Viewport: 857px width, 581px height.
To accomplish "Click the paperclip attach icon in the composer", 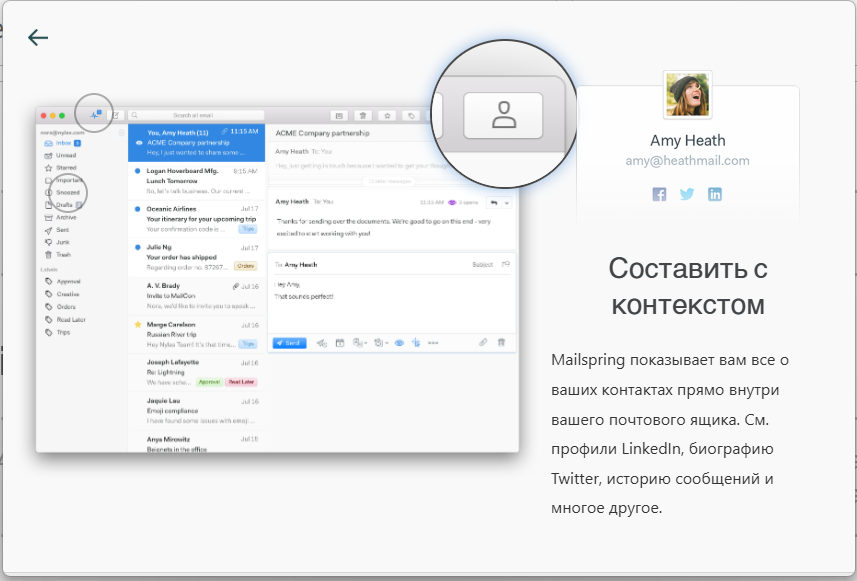I will pos(483,343).
